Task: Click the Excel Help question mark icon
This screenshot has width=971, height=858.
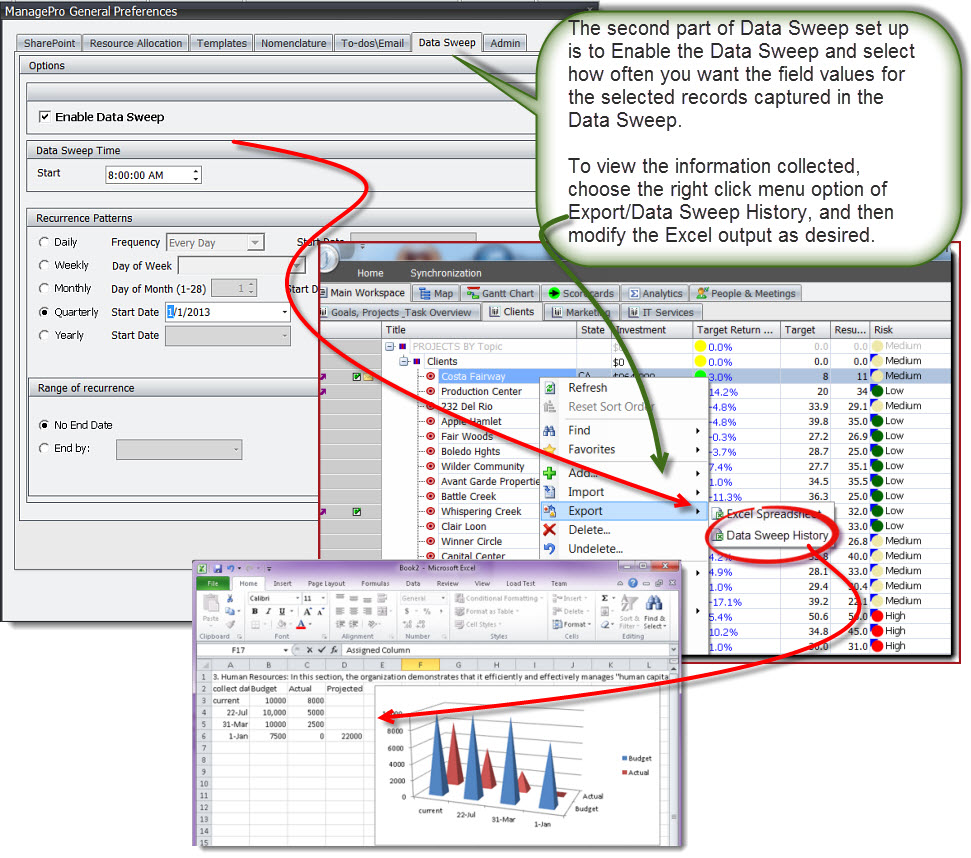Action: click(632, 583)
